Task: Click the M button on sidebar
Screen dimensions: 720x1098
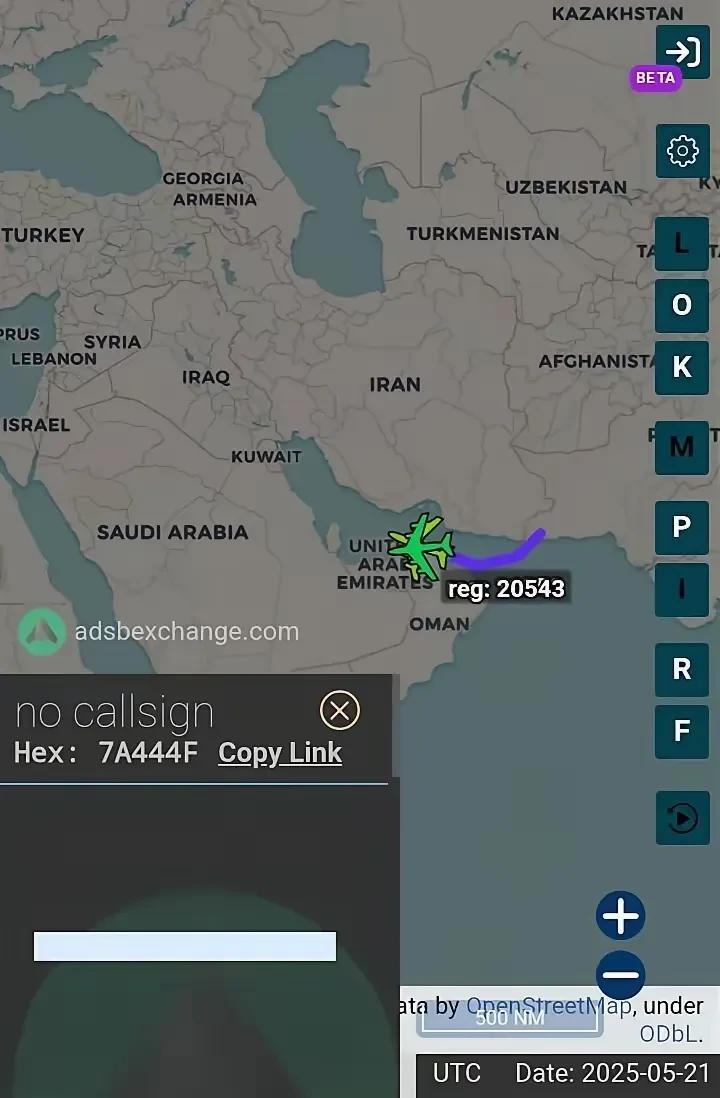Action: tap(682, 447)
